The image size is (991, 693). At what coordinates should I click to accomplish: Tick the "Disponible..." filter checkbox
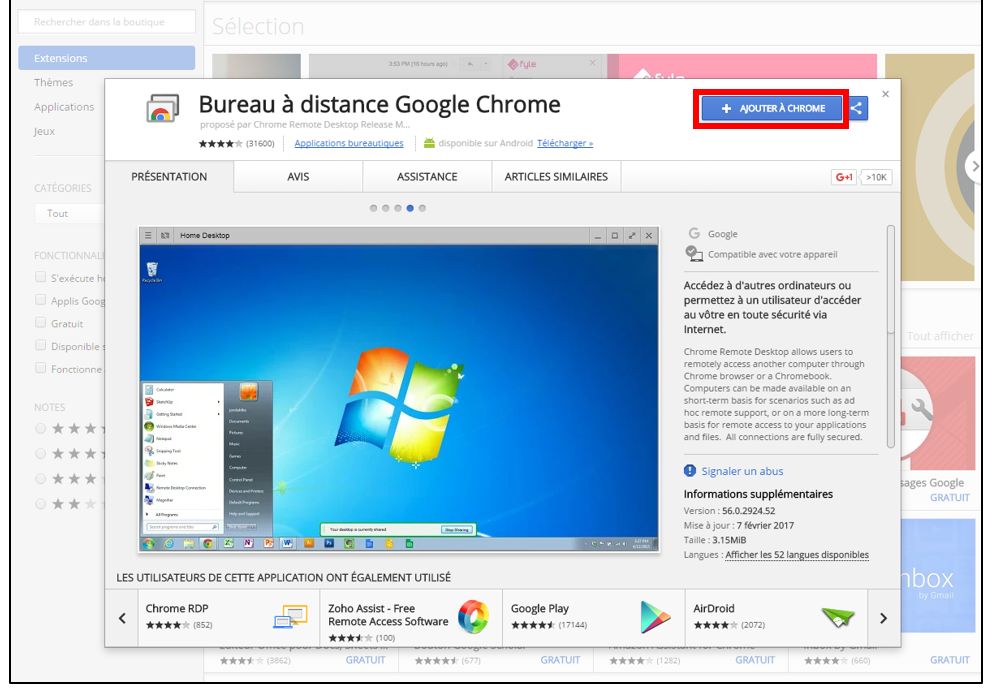click(x=40, y=345)
